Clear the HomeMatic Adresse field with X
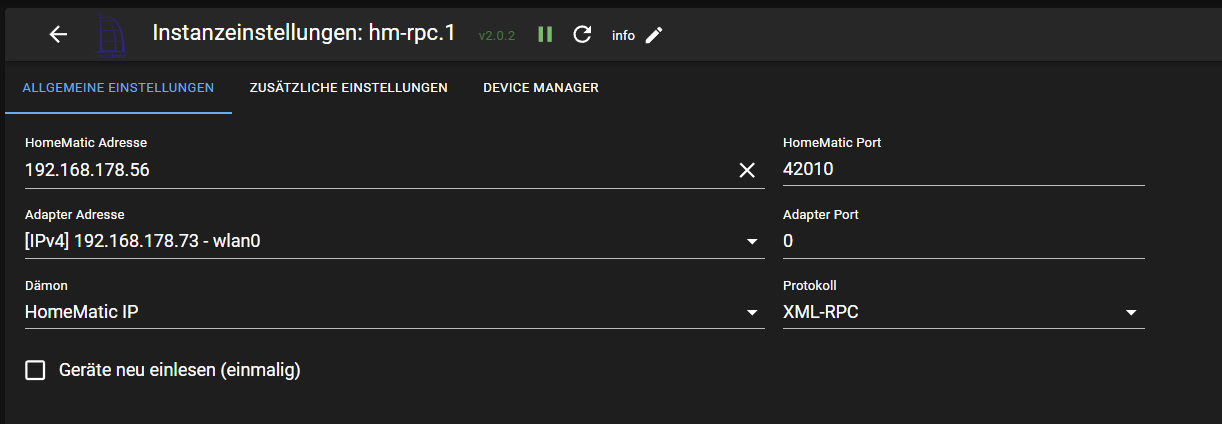Image resolution: width=1222 pixels, height=424 pixels. tap(747, 171)
